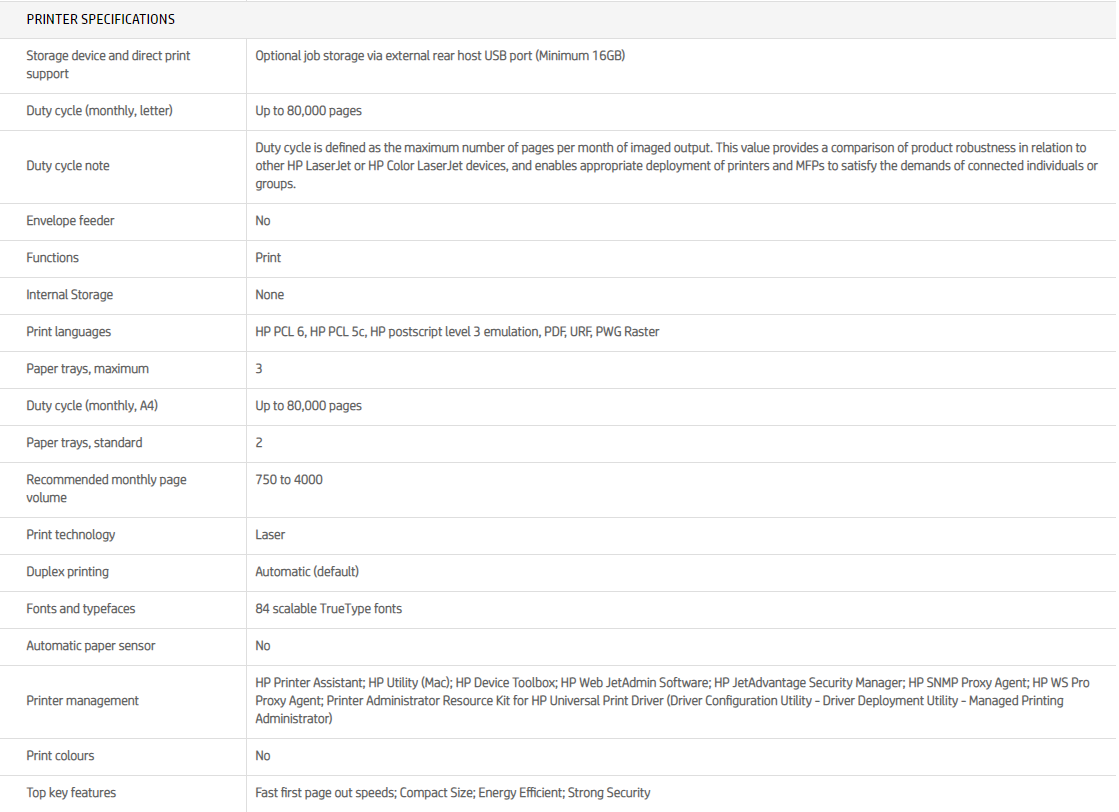Click the 'Automatic (default)' duplex printing value

click(307, 572)
